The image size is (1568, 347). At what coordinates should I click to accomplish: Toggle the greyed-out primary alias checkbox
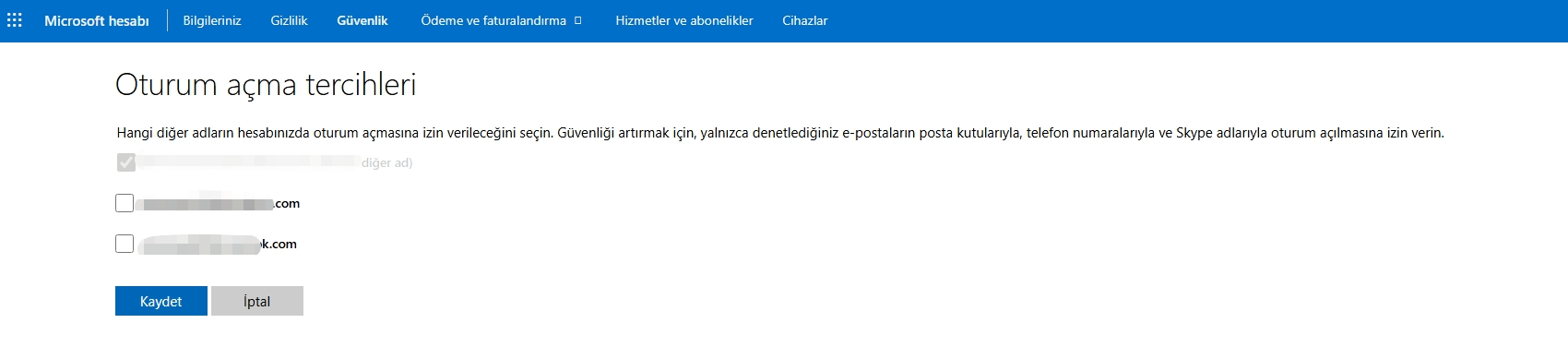126,162
